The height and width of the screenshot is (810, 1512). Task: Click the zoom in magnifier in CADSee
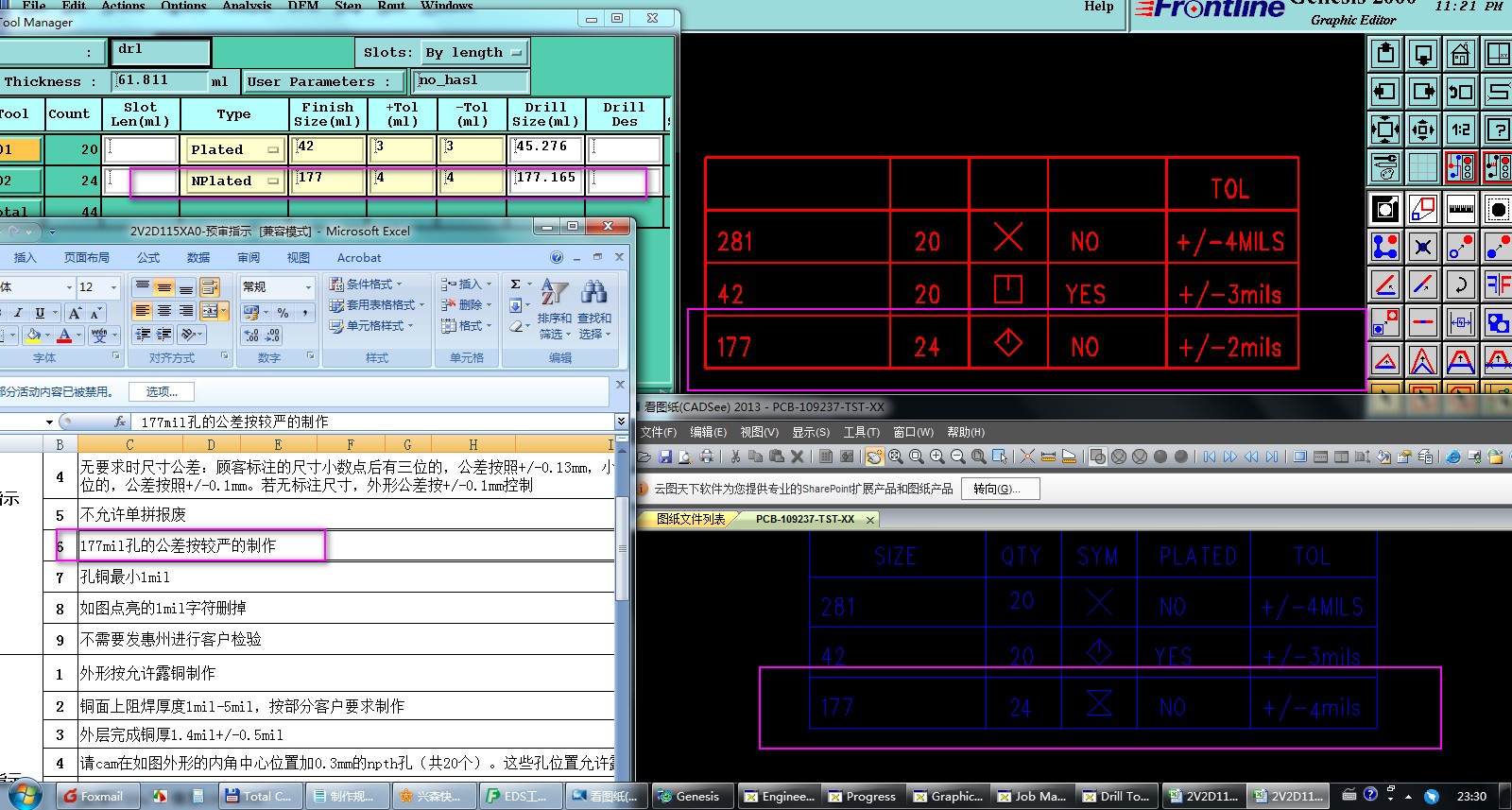(936, 457)
